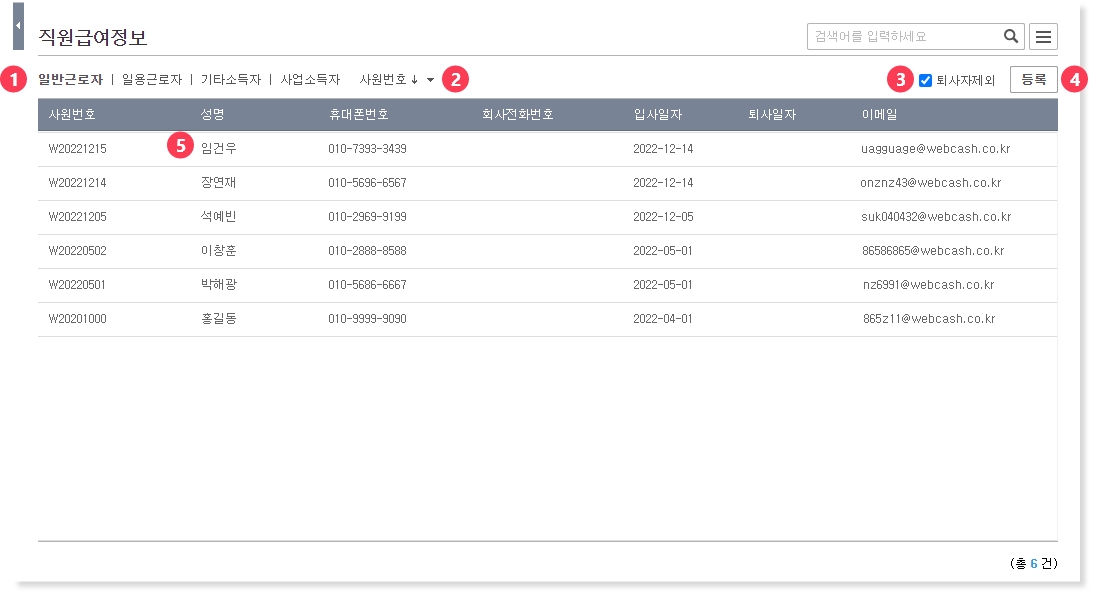The width and height of the screenshot is (1093, 594).
Task: Click the 성명 column header
Action: coord(212,115)
